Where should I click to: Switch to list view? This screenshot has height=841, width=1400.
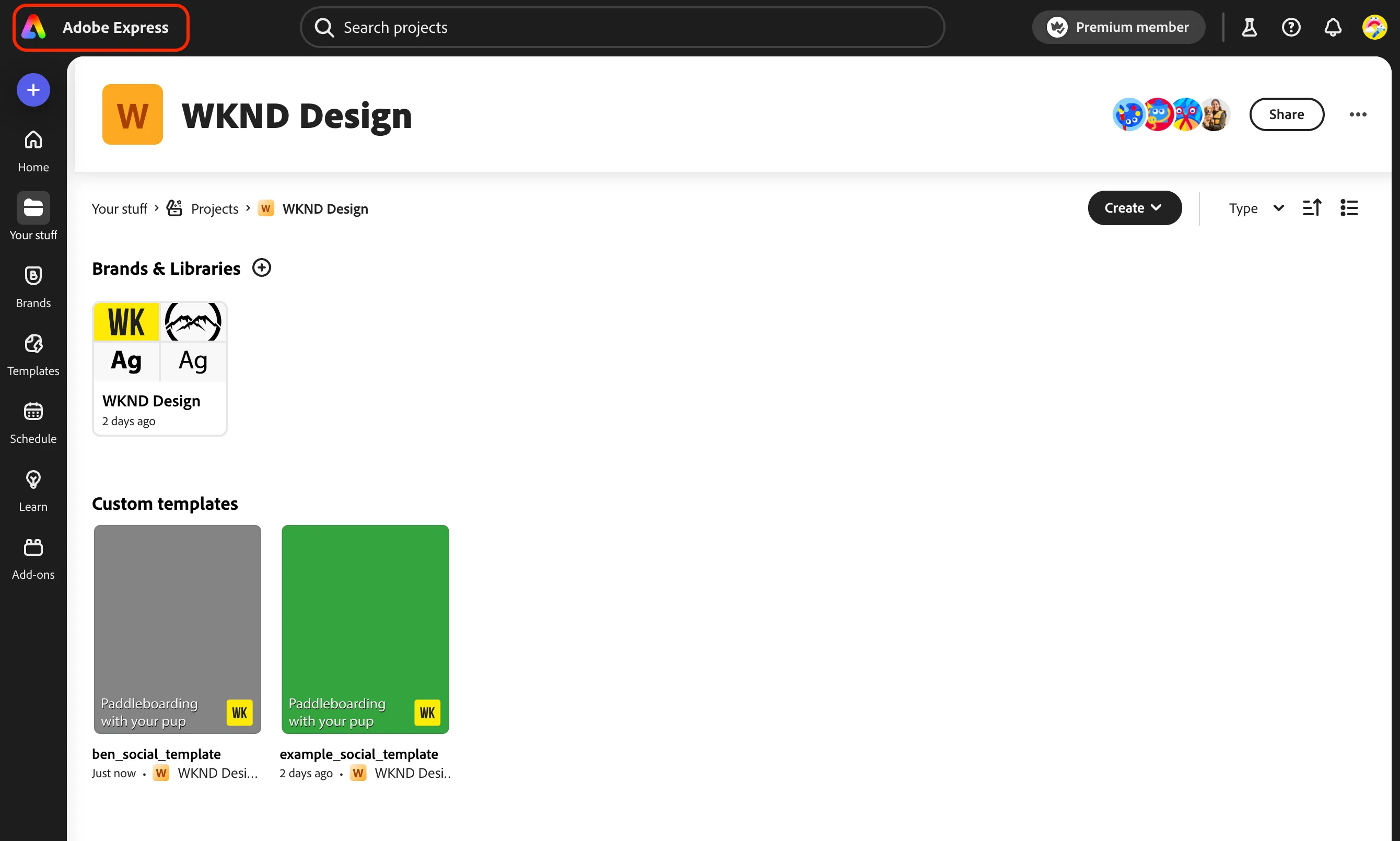click(1349, 208)
